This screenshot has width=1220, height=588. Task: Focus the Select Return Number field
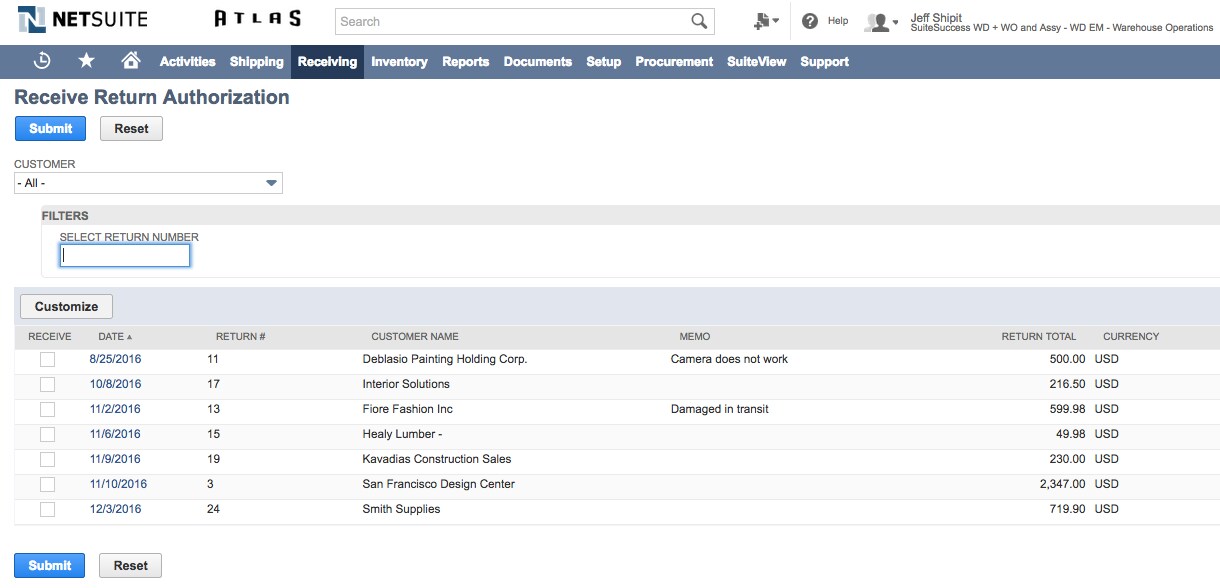click(125, 256)
